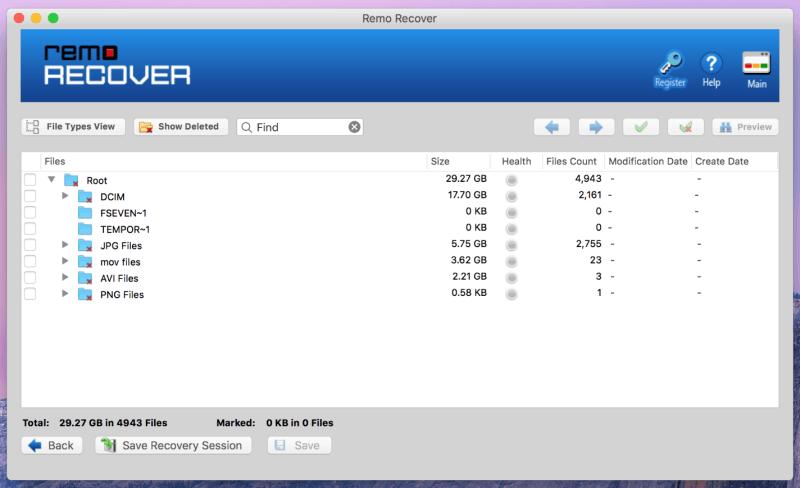Click the Root folder icon
The height and width of the screenshot is (488, 800).
coord(71,180)
